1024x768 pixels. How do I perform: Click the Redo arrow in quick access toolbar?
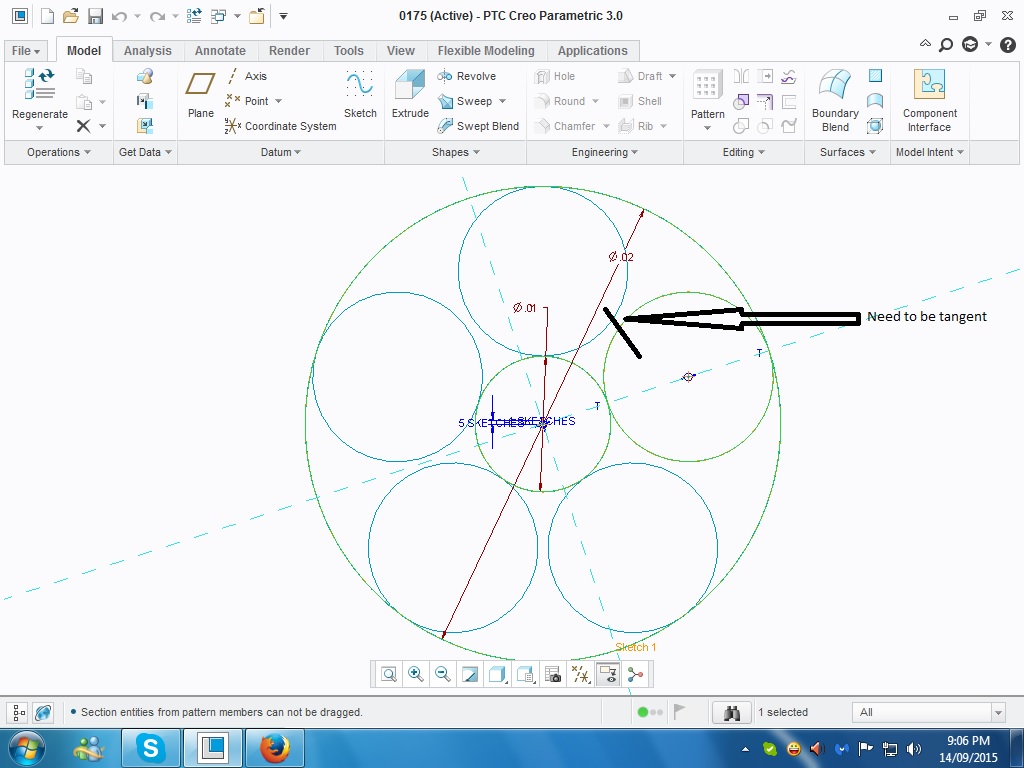coord(157,16)
